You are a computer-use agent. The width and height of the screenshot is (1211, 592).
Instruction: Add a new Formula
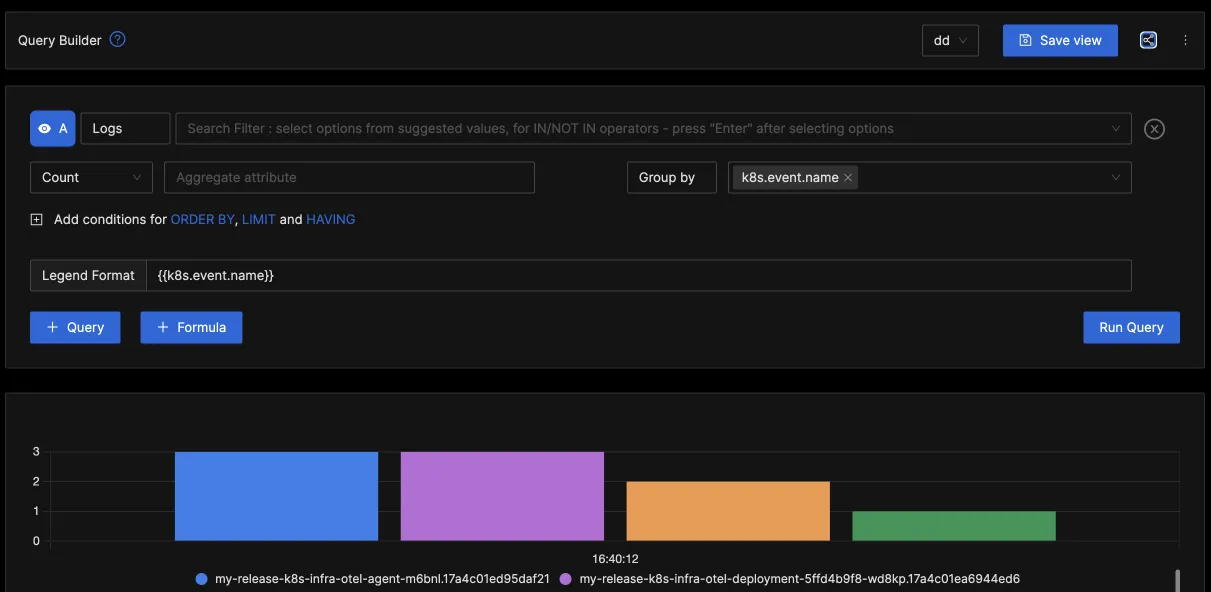[191, 327]
